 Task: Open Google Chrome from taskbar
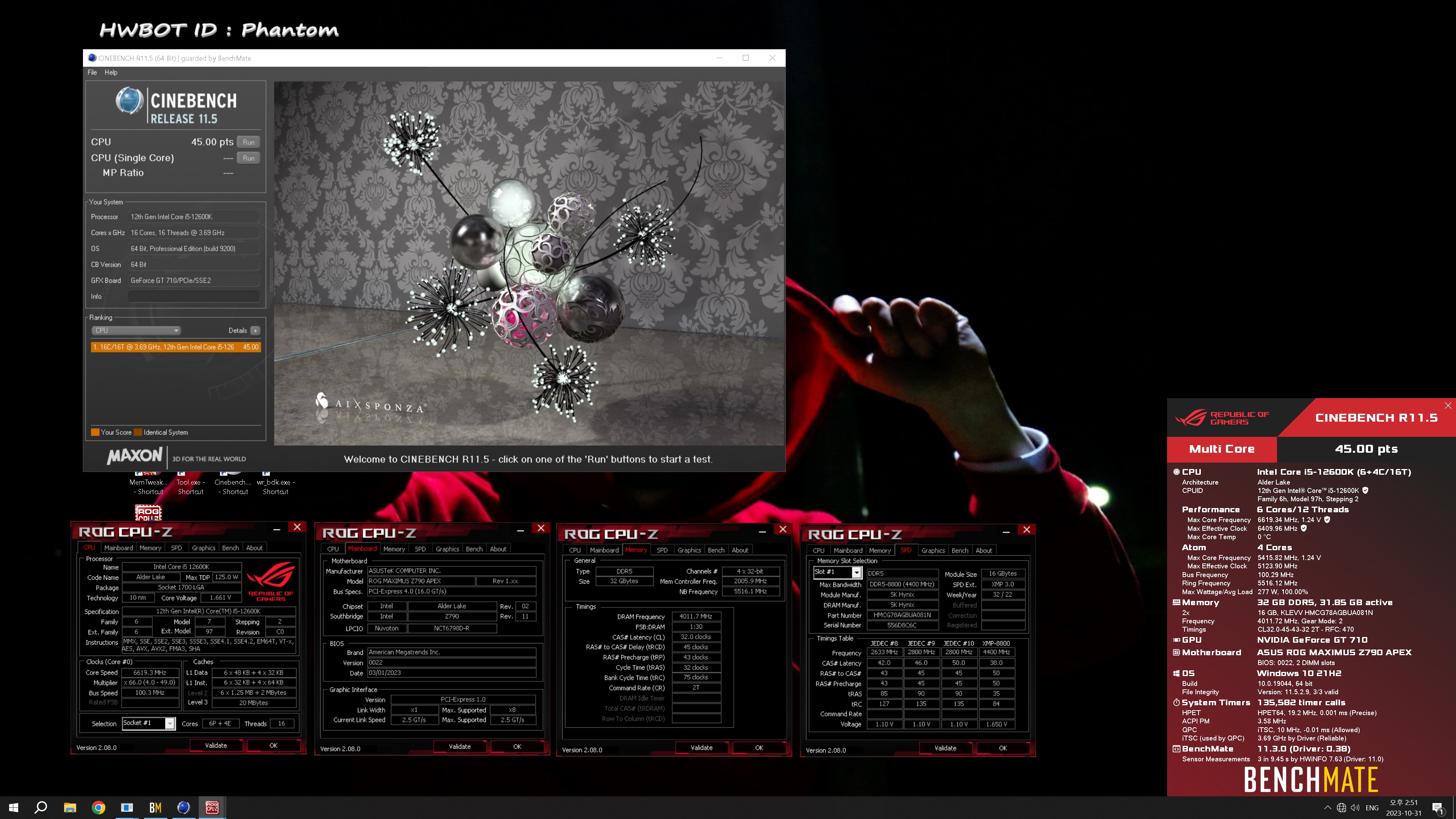tap(98, 808)
